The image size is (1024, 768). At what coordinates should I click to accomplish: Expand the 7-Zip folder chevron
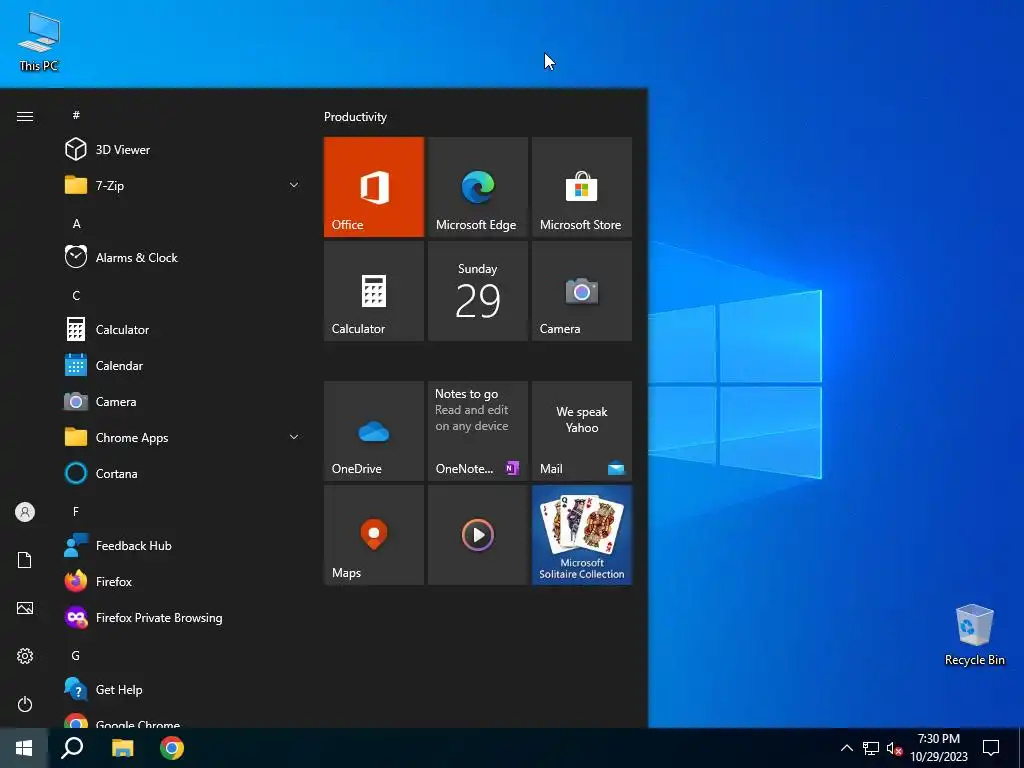(294, 185)
